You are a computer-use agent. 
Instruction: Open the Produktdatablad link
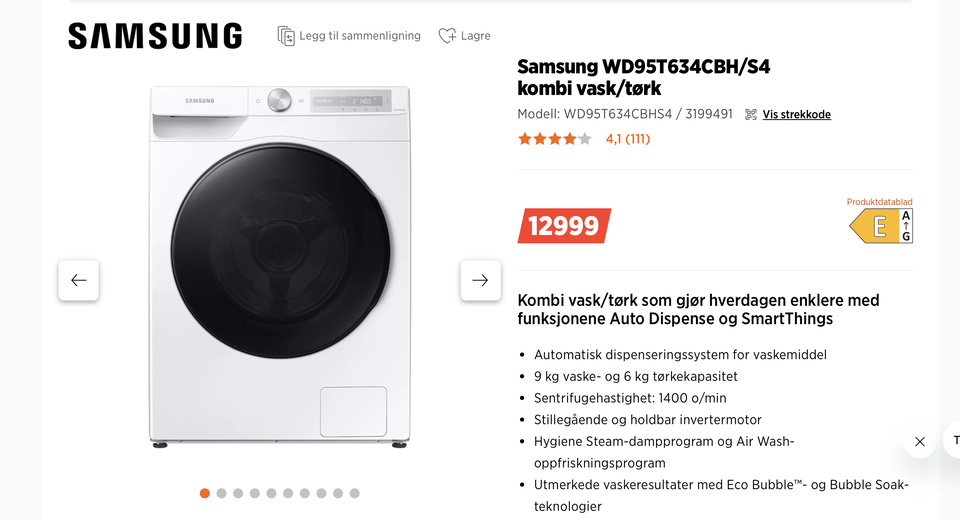coord(879,202)
